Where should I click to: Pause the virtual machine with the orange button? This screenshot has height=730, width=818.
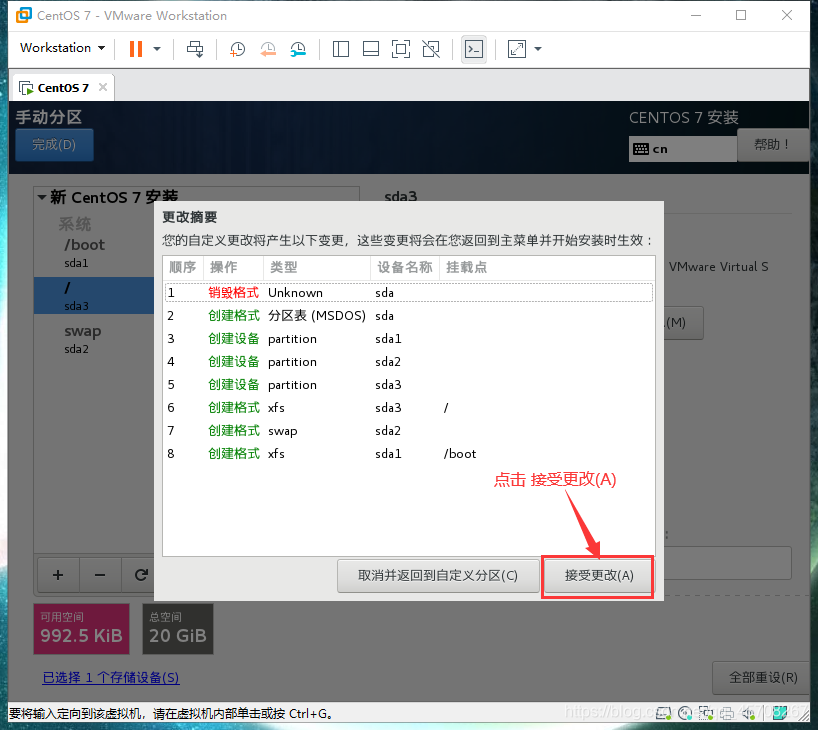136,49
